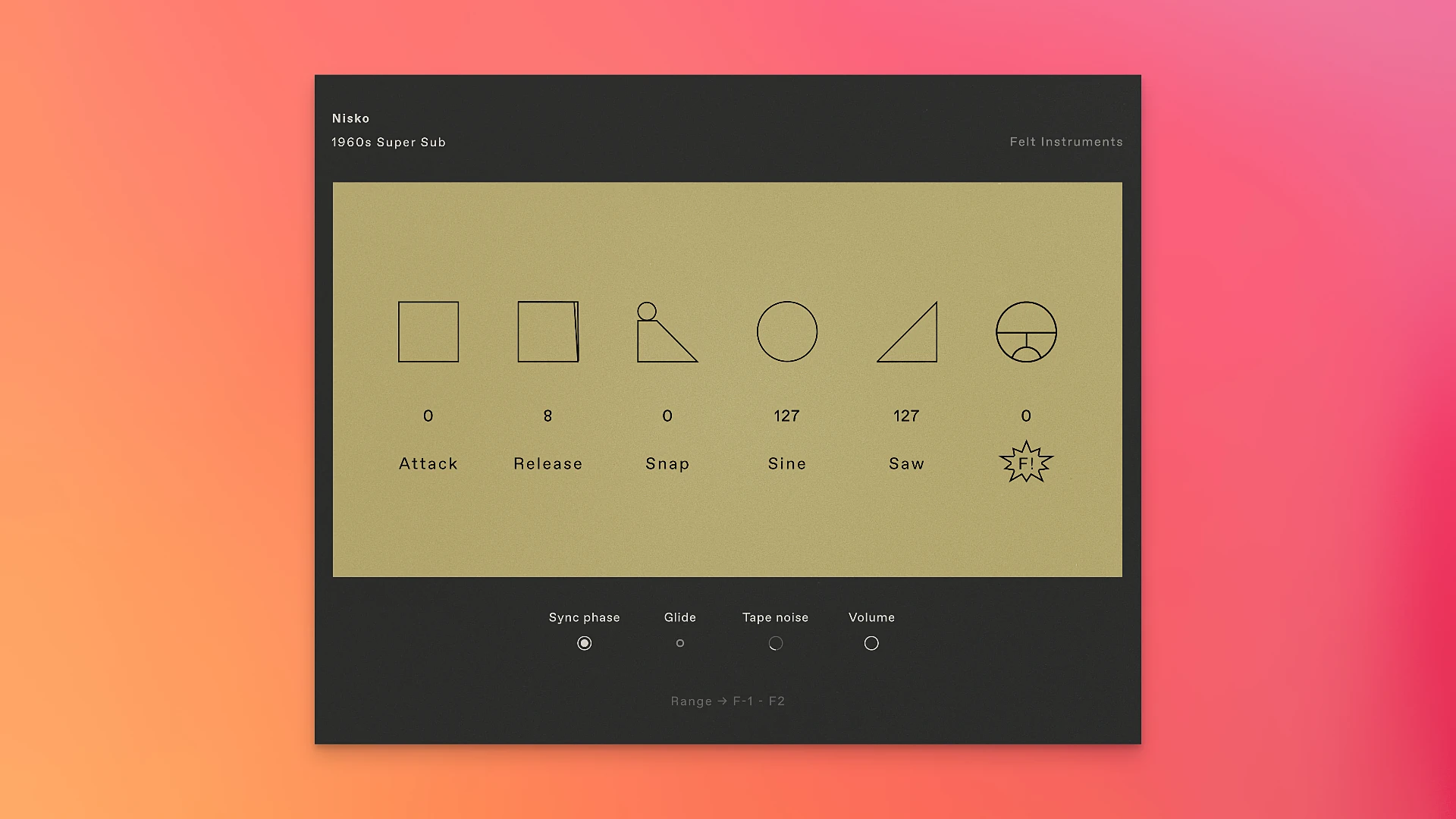Viewport: 1456px width, 819px height.
Task: Toggle the Sync phase control
Action: click(584, 642)
